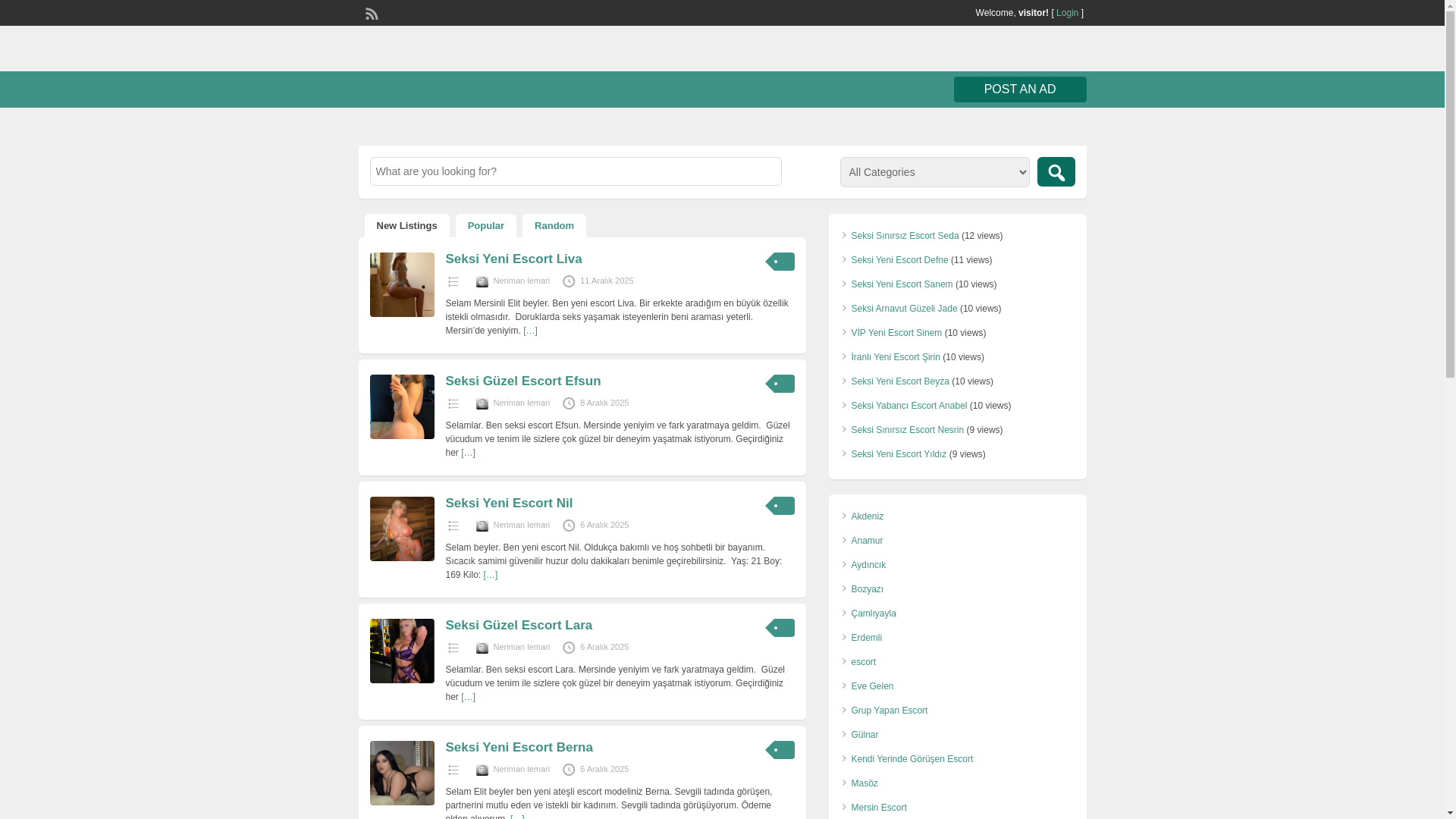Open the Gülnar category

(864, 735)
